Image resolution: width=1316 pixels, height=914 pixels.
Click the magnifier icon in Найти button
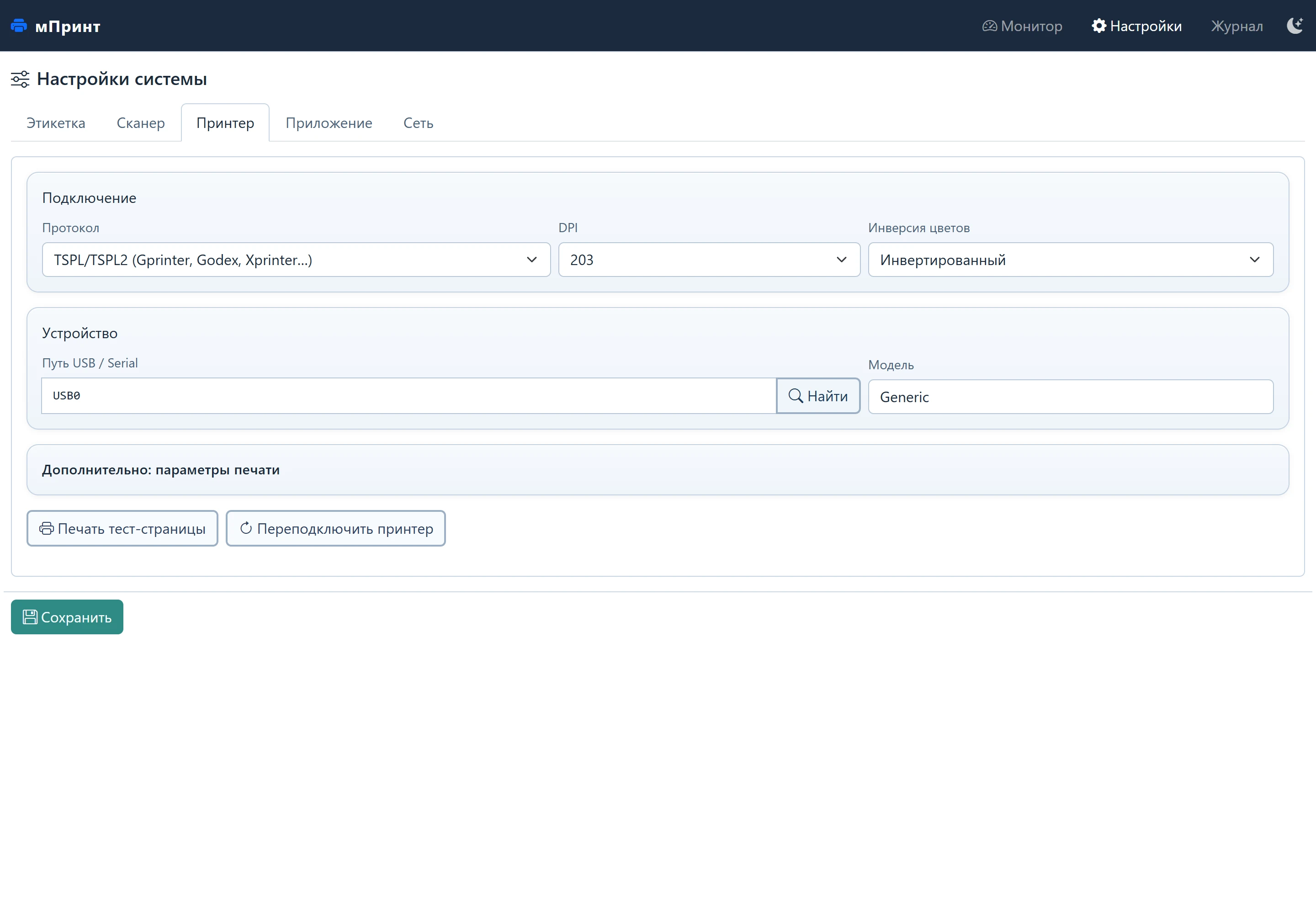(x=796, y=396)
